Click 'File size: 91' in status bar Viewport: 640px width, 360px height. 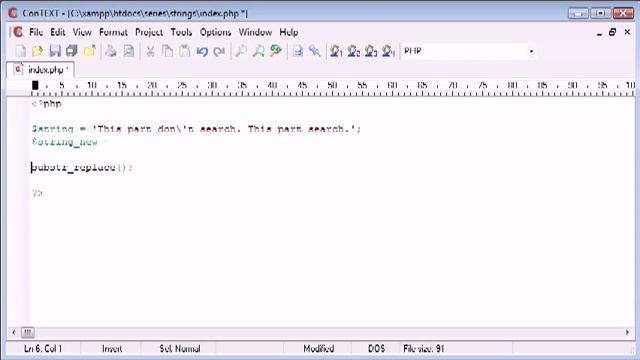(423, 349)
